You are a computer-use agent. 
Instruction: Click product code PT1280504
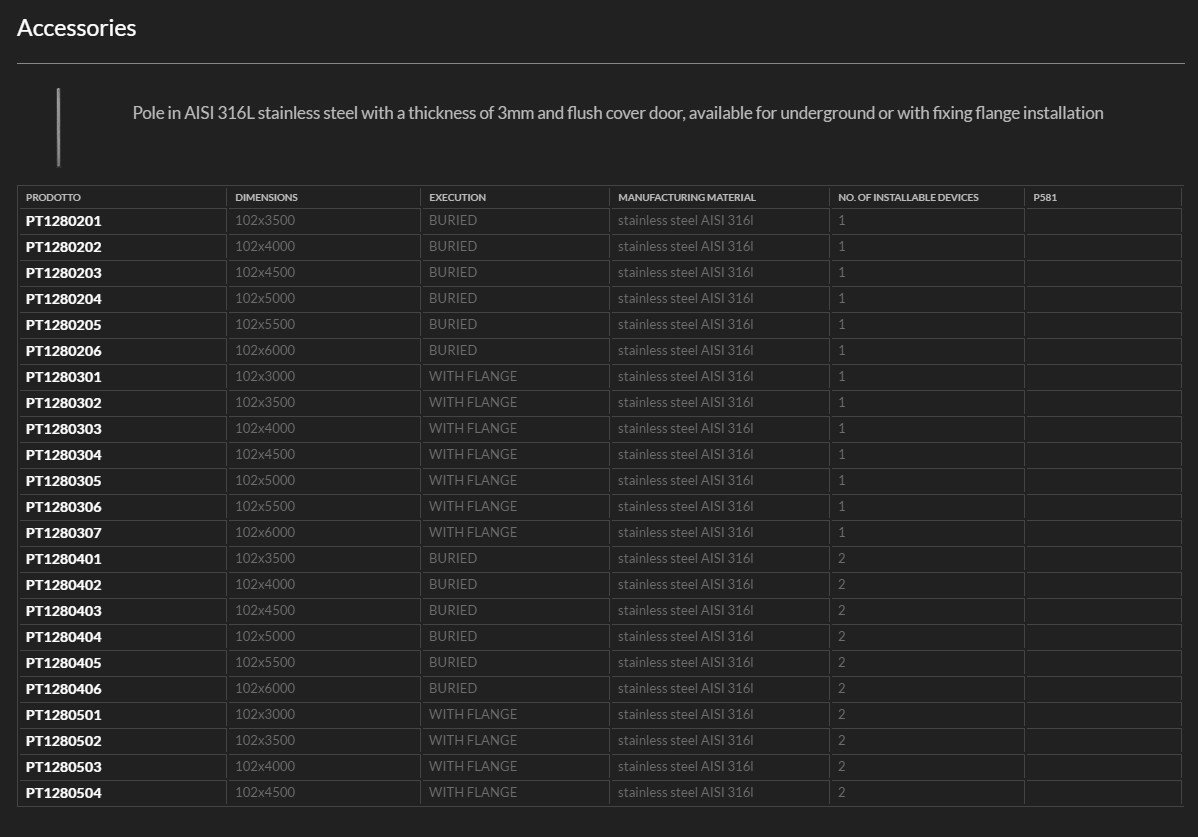point(64,793)
